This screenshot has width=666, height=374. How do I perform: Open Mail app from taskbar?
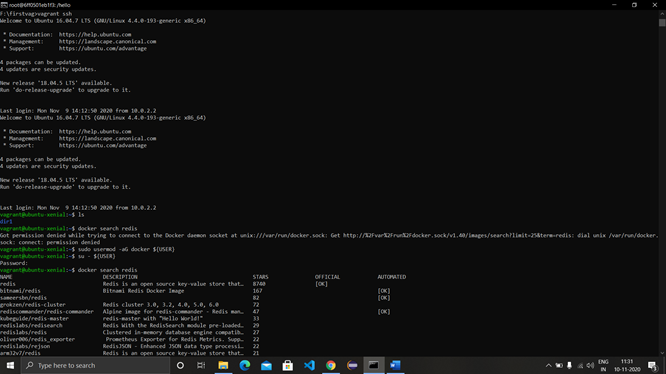pos(266,365)
